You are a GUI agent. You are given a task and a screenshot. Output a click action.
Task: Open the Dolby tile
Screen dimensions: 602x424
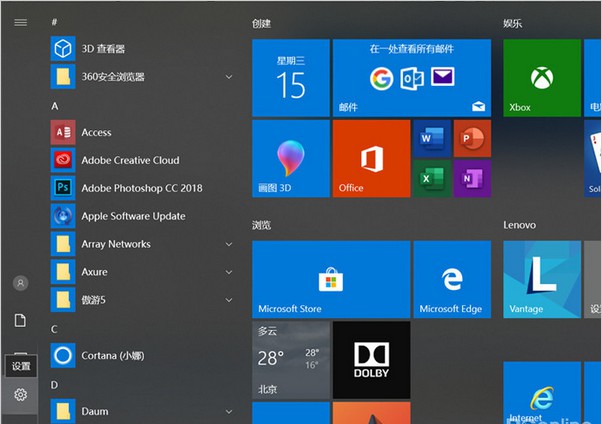click(371, 359)
